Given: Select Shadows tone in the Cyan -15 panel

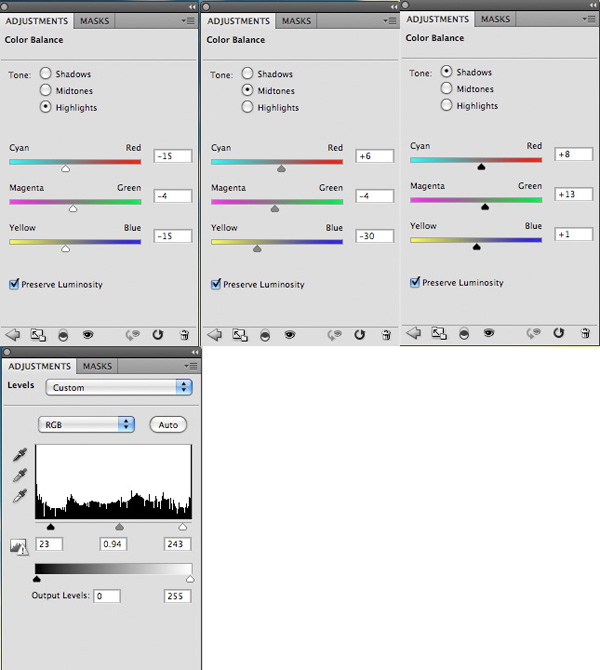Looking at the screenshot, I should 45,73.
